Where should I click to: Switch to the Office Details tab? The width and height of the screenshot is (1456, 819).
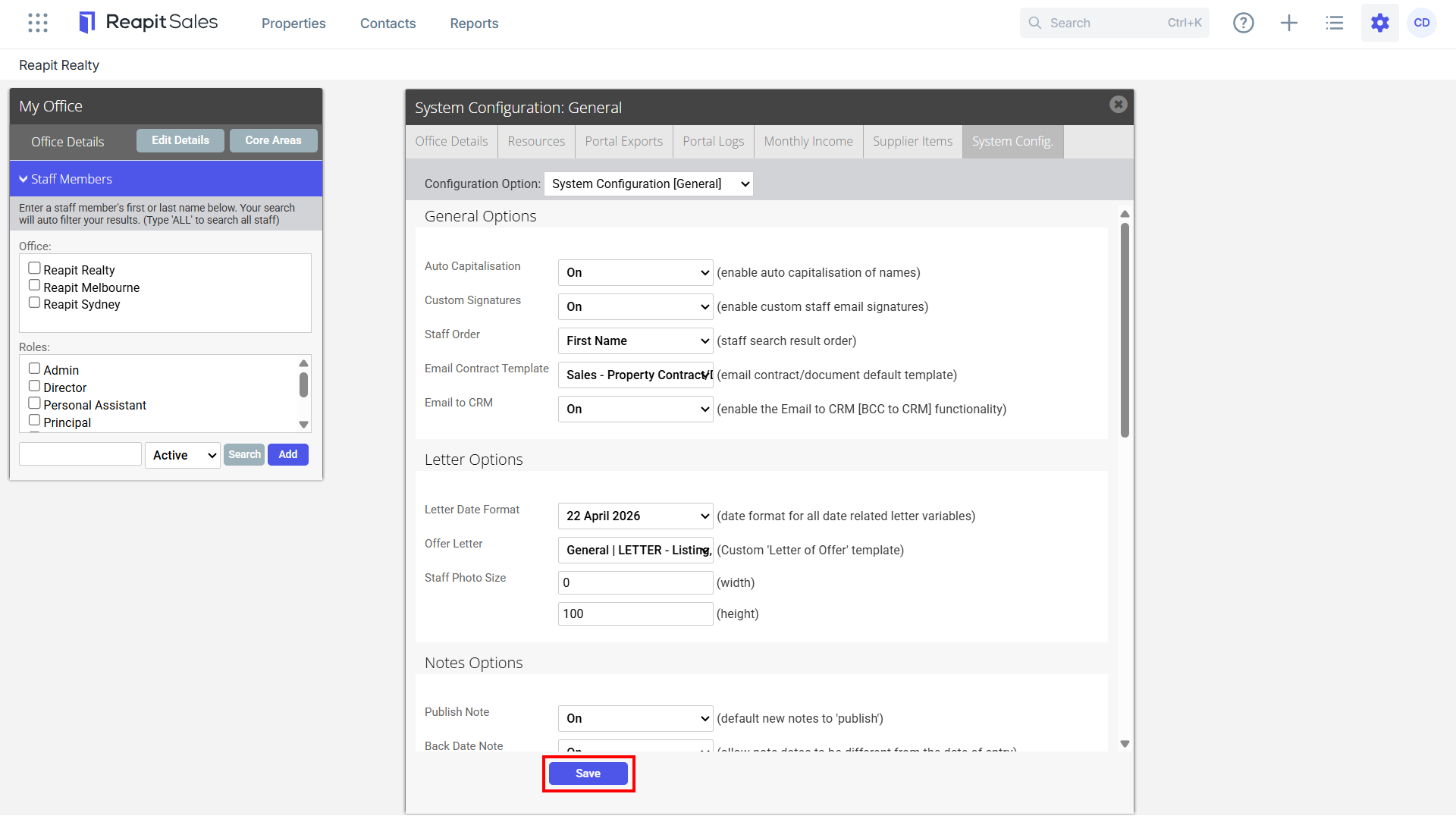[x=451, y=142]
